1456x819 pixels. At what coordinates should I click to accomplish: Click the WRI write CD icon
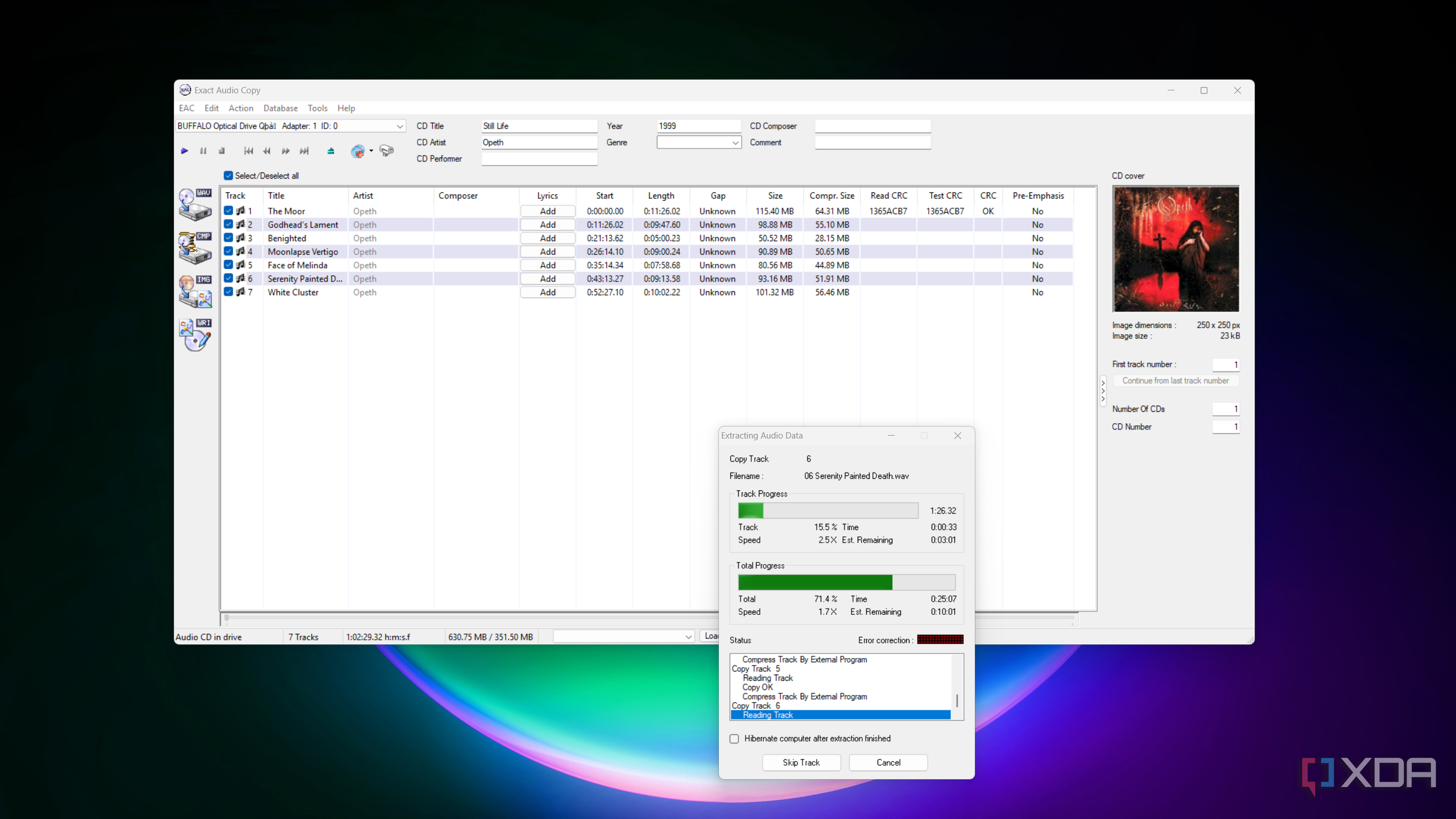[195, 334]
